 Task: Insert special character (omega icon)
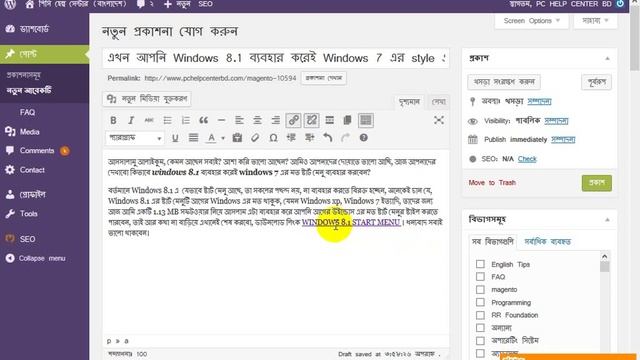[273, 138]
